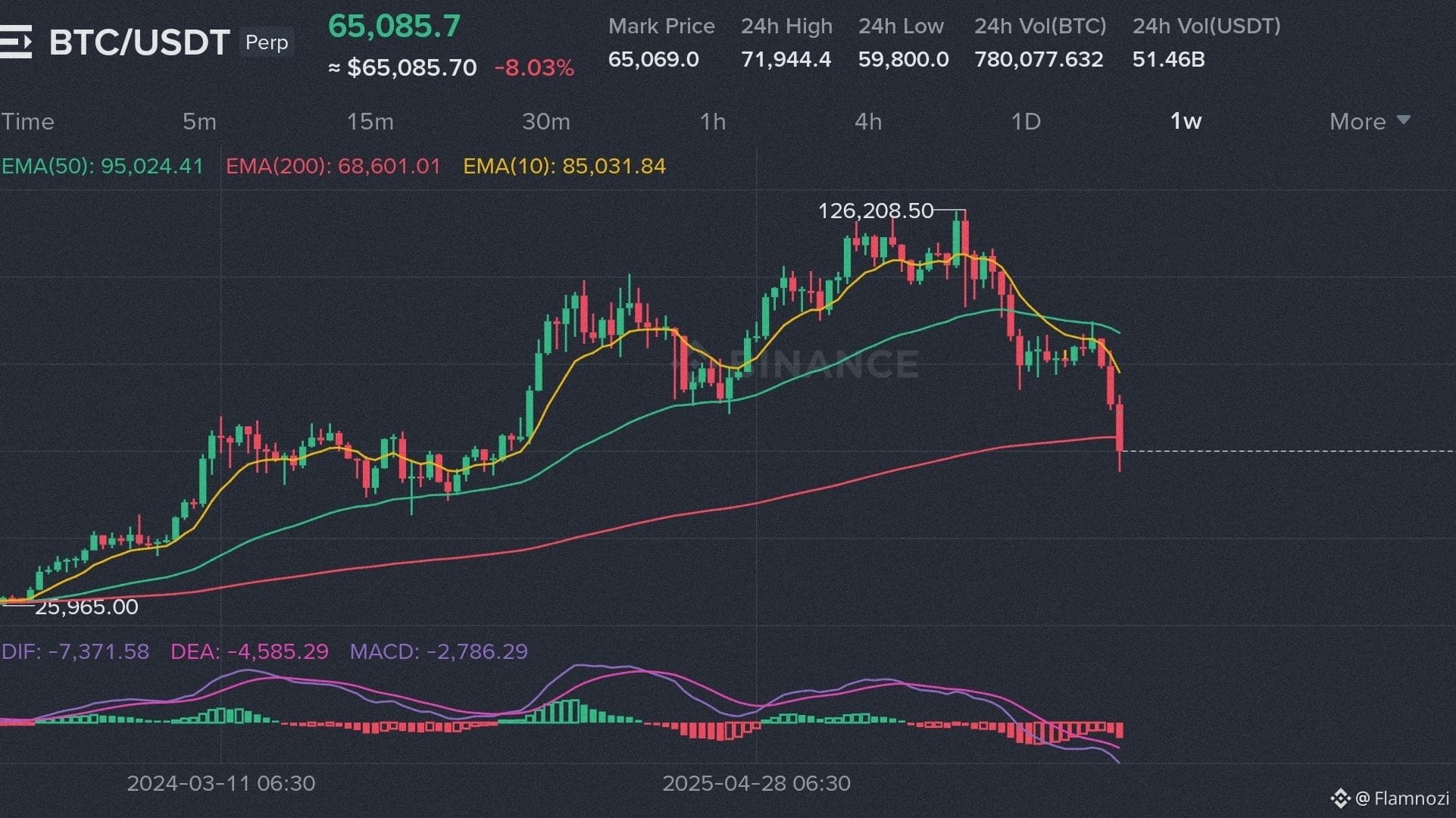
Task: Select the 30m chart interval
Action: pyautogui.click(x=545, y=121)
